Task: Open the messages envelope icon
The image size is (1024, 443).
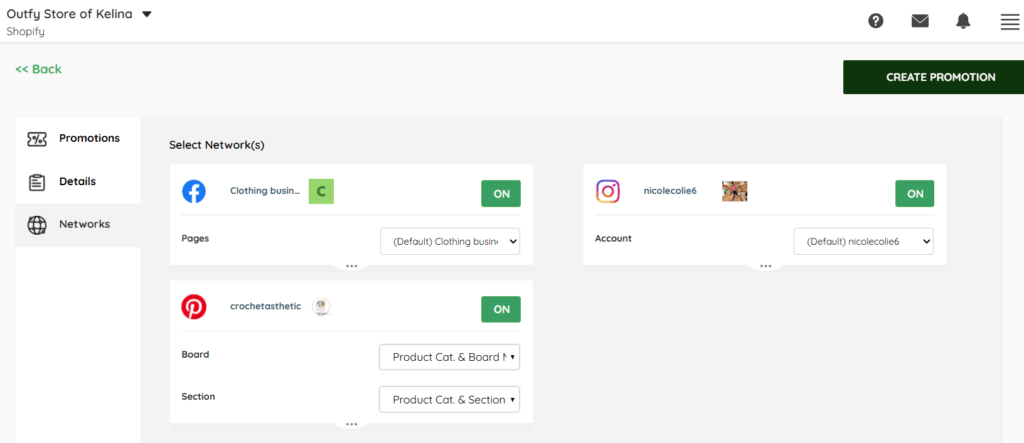Action: (x=920, y=21)
